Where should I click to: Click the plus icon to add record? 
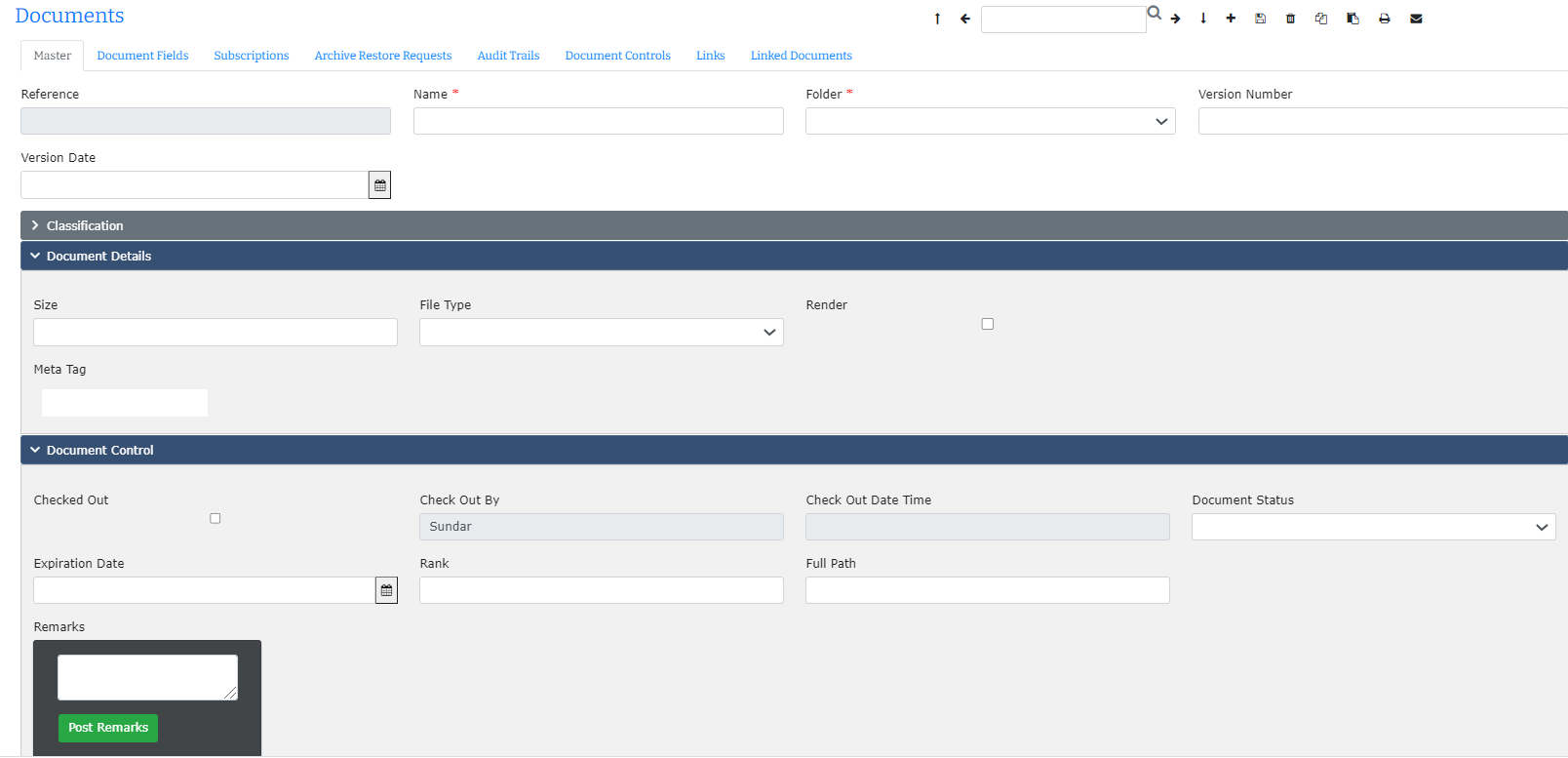click(x=1231, y=19)
